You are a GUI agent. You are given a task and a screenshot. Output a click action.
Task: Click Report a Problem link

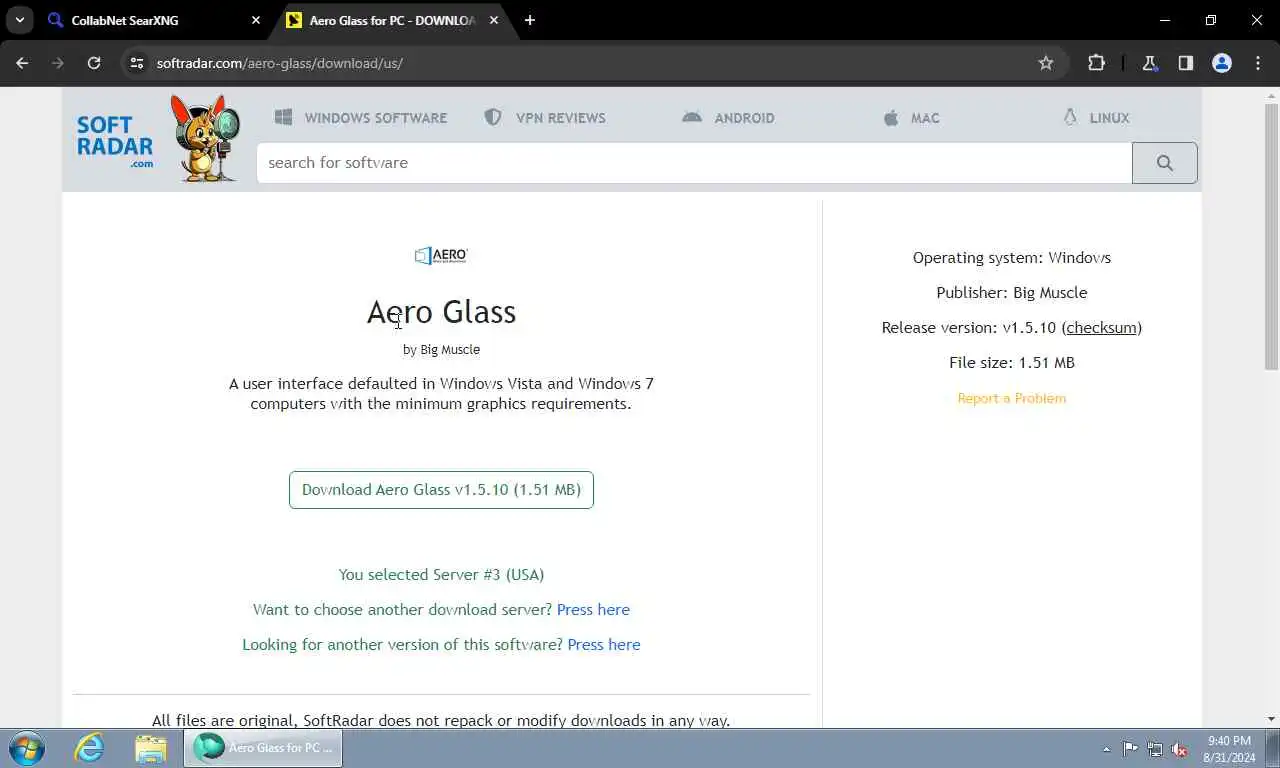[x=1012, y=398]
